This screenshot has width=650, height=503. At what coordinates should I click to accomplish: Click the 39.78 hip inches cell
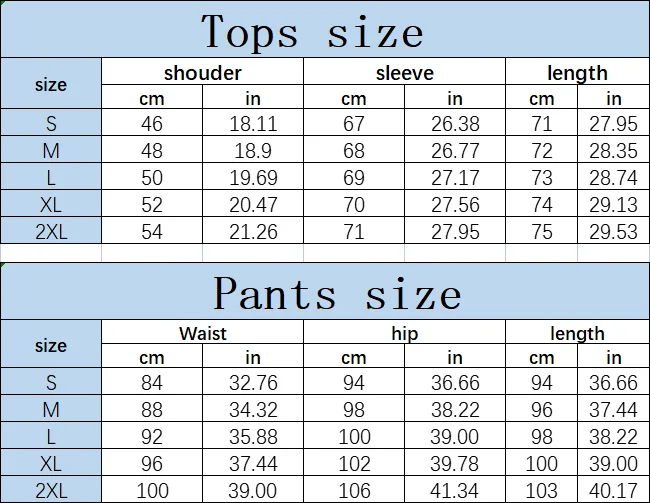(455, 464)
